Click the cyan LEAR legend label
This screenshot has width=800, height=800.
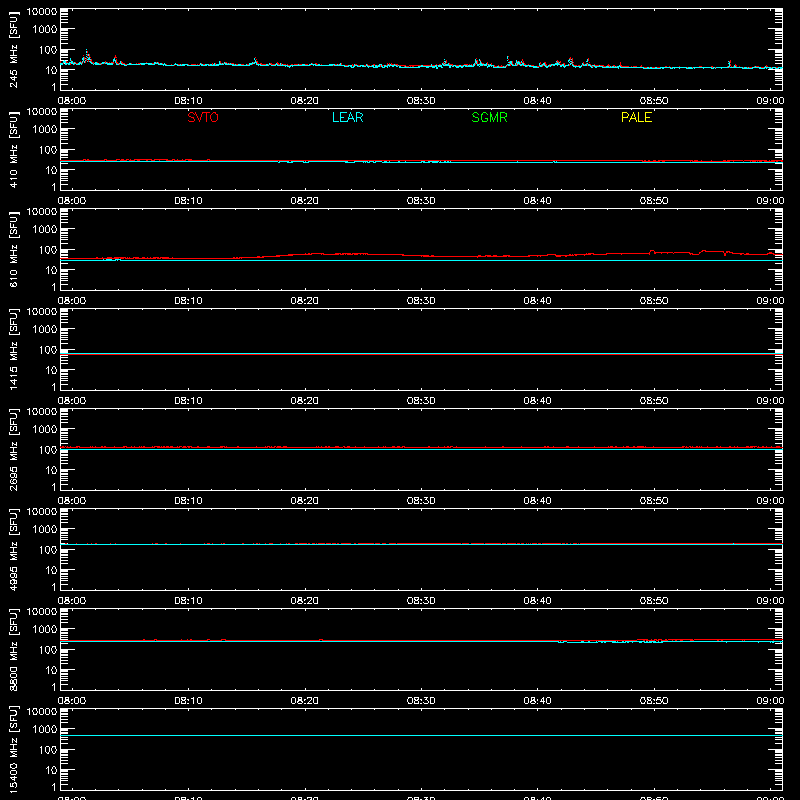(x=347, y=117)
